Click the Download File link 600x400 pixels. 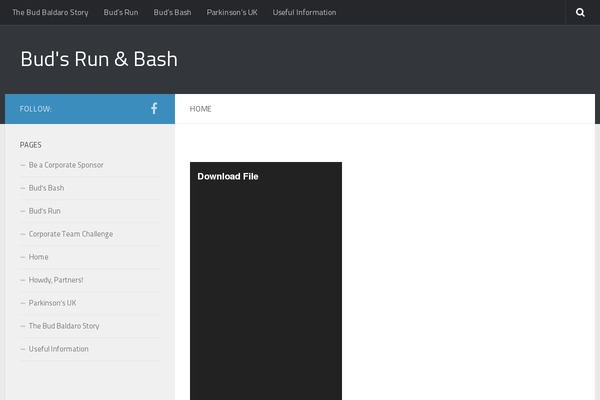(x=228, y=176)
